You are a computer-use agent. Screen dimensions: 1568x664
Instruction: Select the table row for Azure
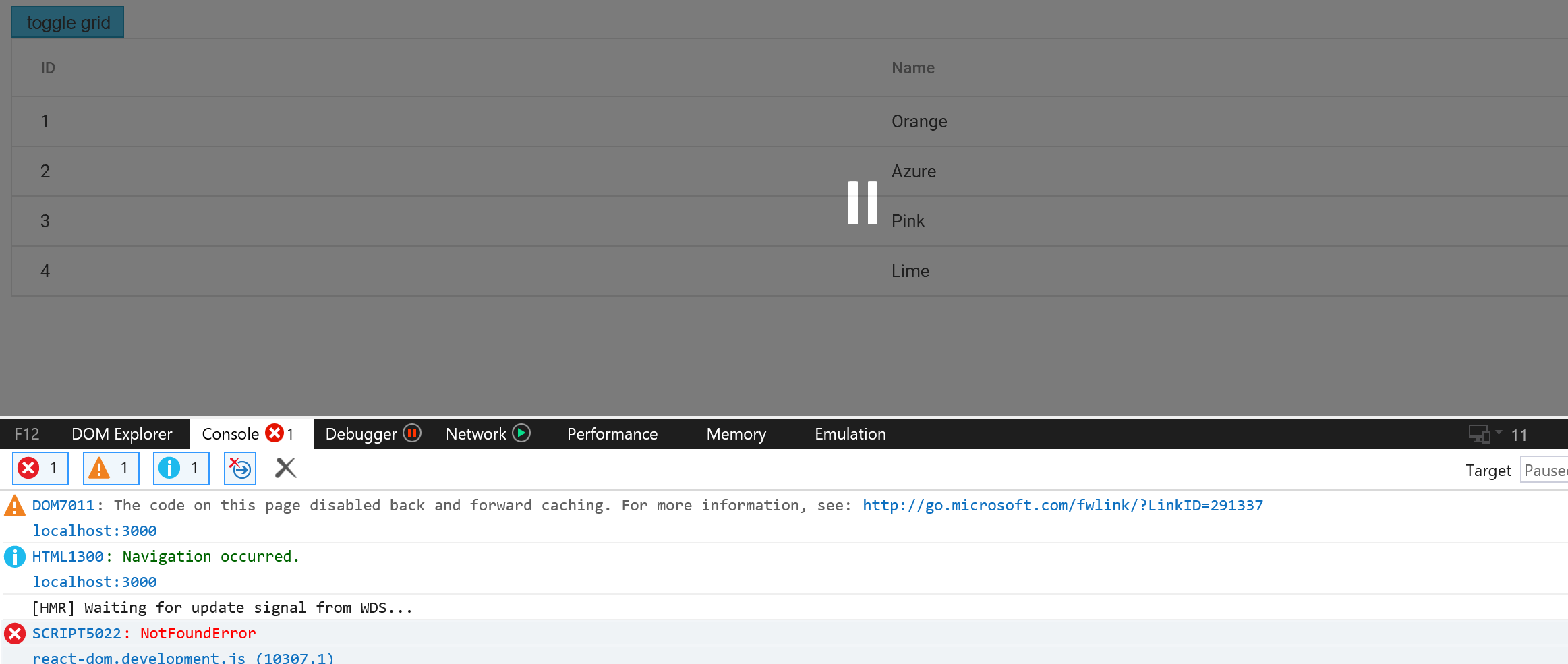click(x=913, y=171)
